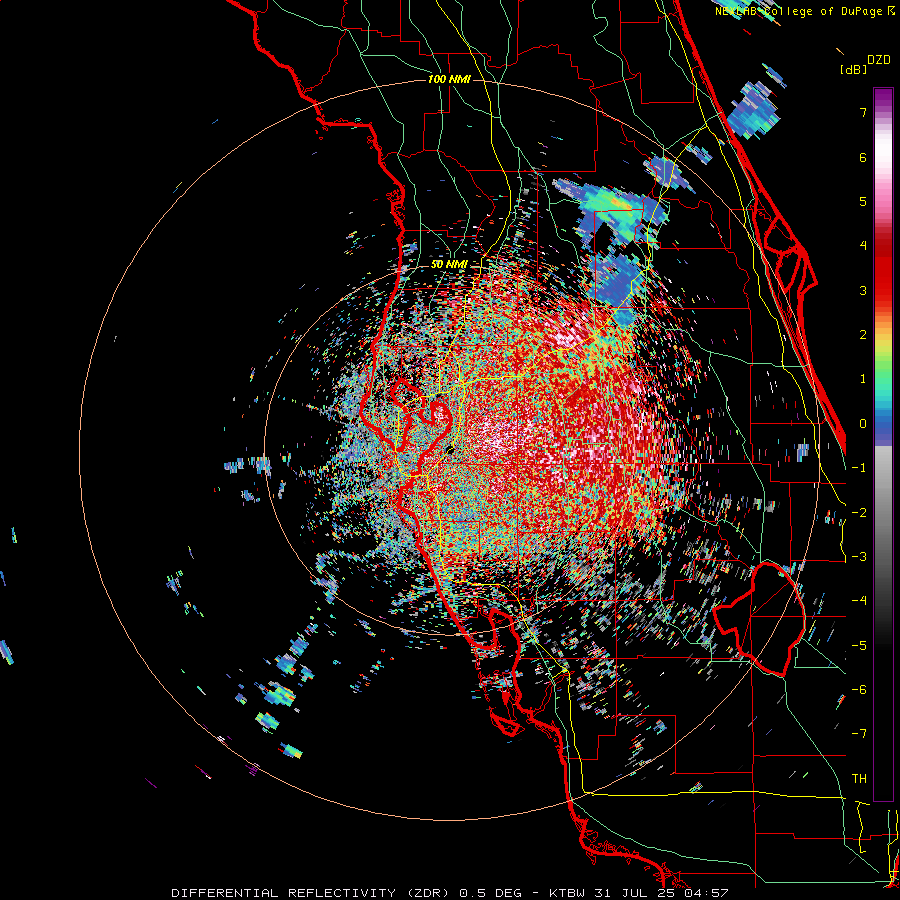Select the 4 value on the scale
Screen dimensions: 900x900
pos(863,246)
